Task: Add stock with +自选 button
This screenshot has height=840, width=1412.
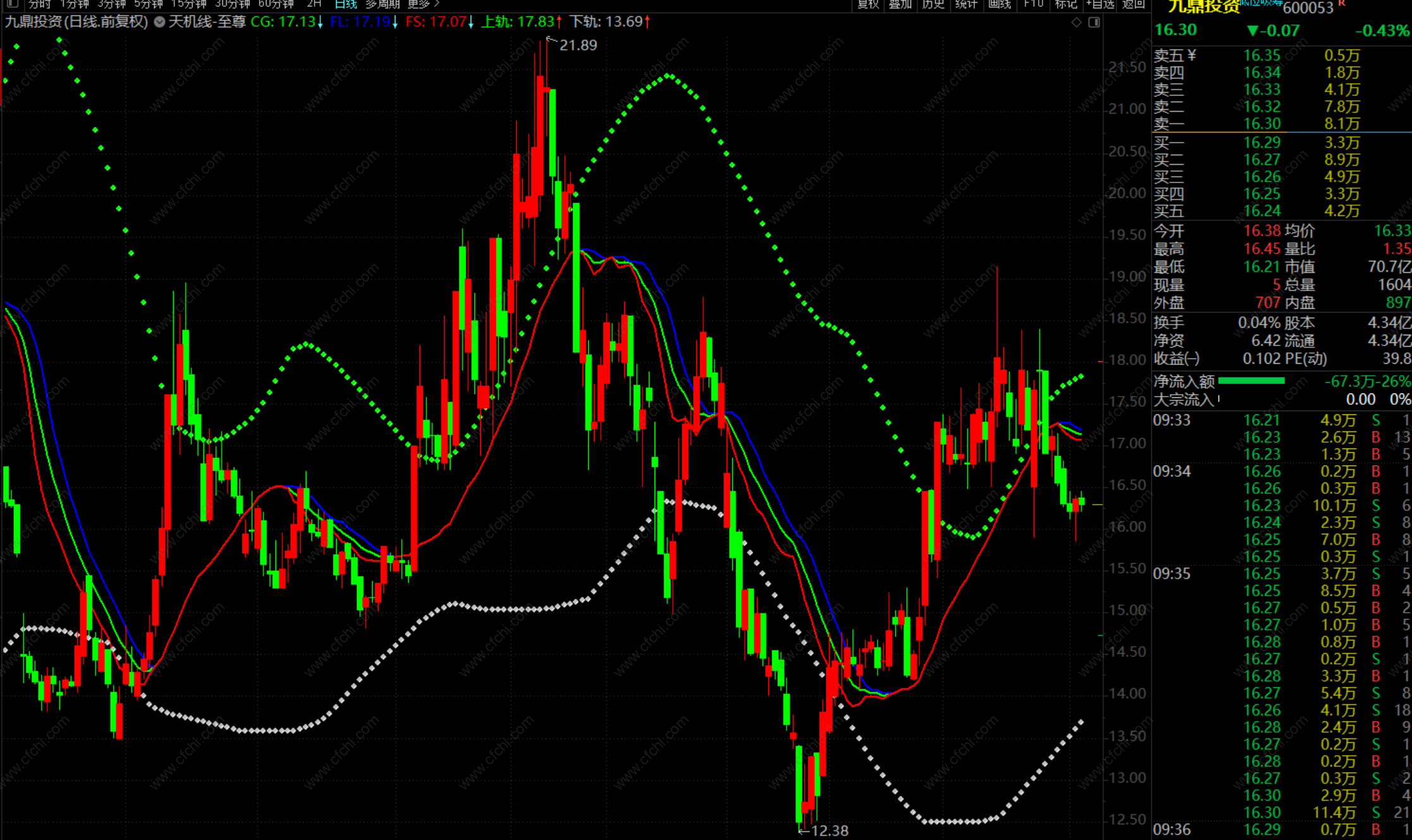Action: [1100, 4]
